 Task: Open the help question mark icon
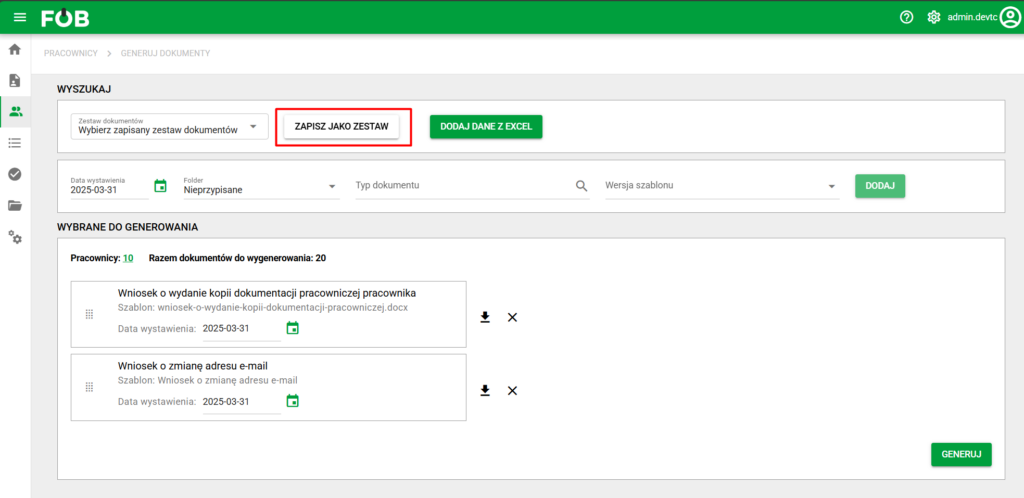[x=906, y=17]
